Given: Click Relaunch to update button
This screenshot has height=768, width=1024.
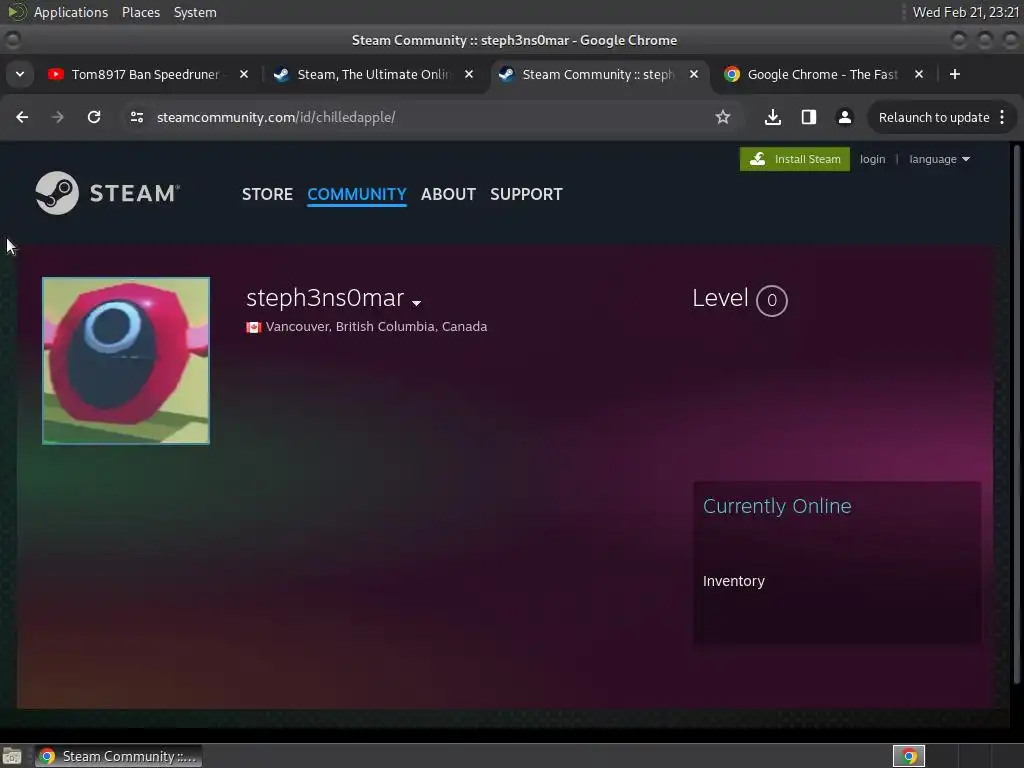Looking at the screenshot, I should (x=933, y=117).
